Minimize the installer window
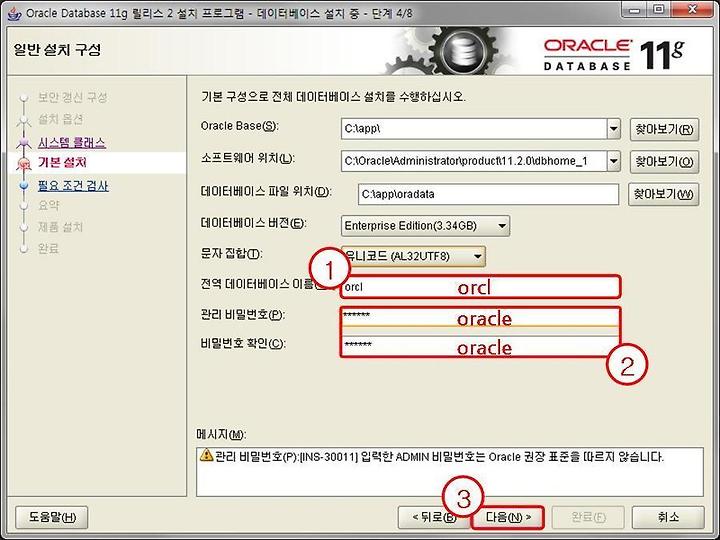 [x=635, y=10]
